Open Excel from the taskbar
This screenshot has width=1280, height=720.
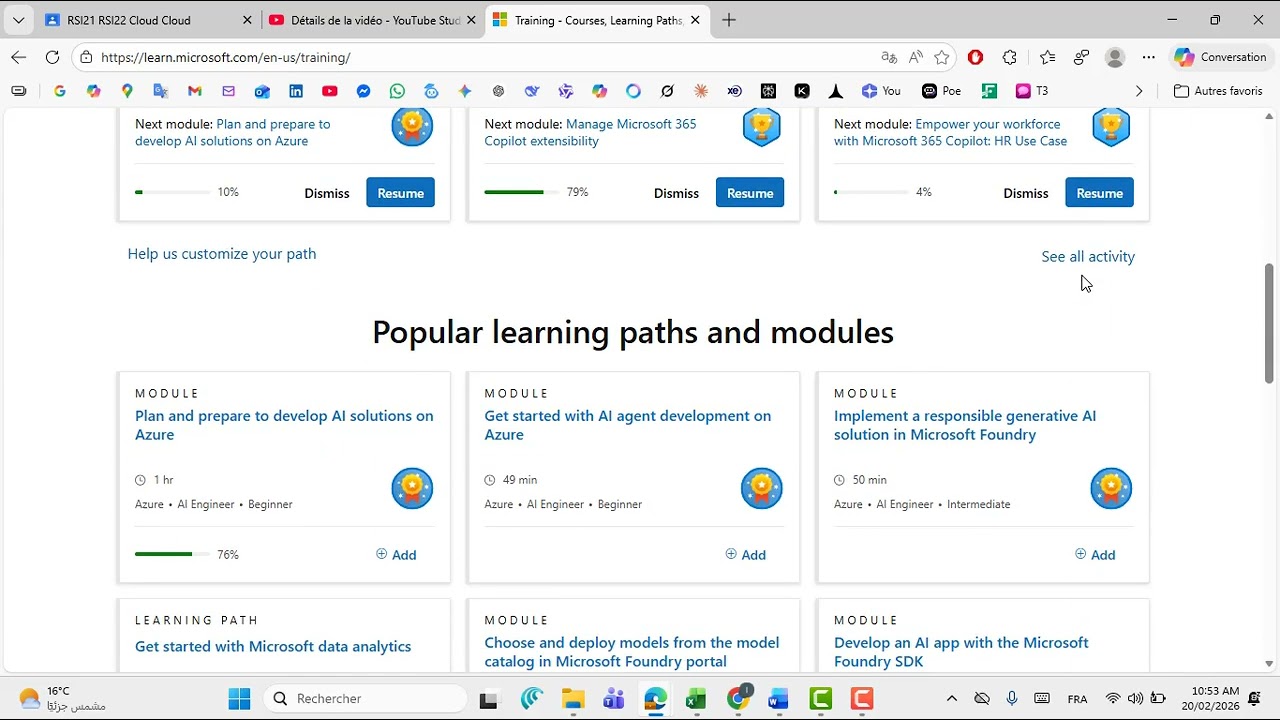(x=696, y=699)
